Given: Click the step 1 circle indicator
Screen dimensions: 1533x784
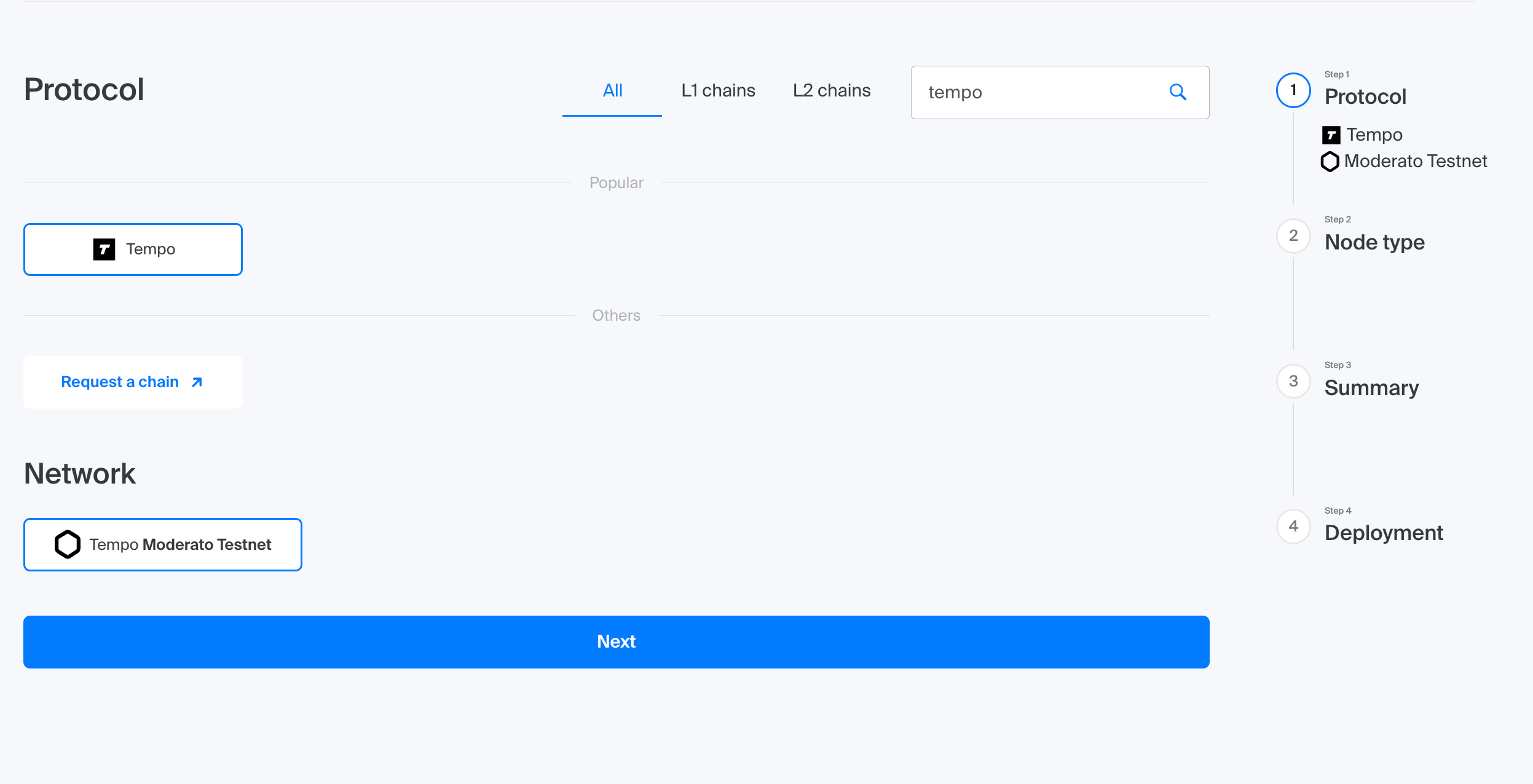Looking at the screenshot, I should pos(1293,90).
